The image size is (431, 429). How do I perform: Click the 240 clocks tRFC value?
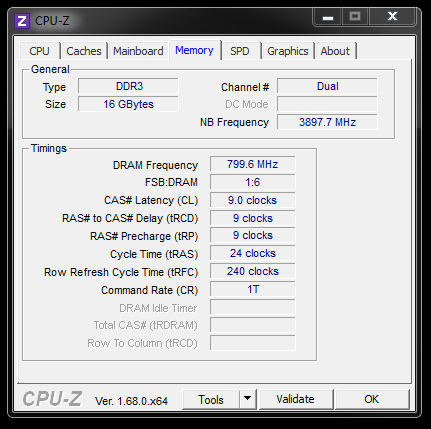(x=253, y=272)
